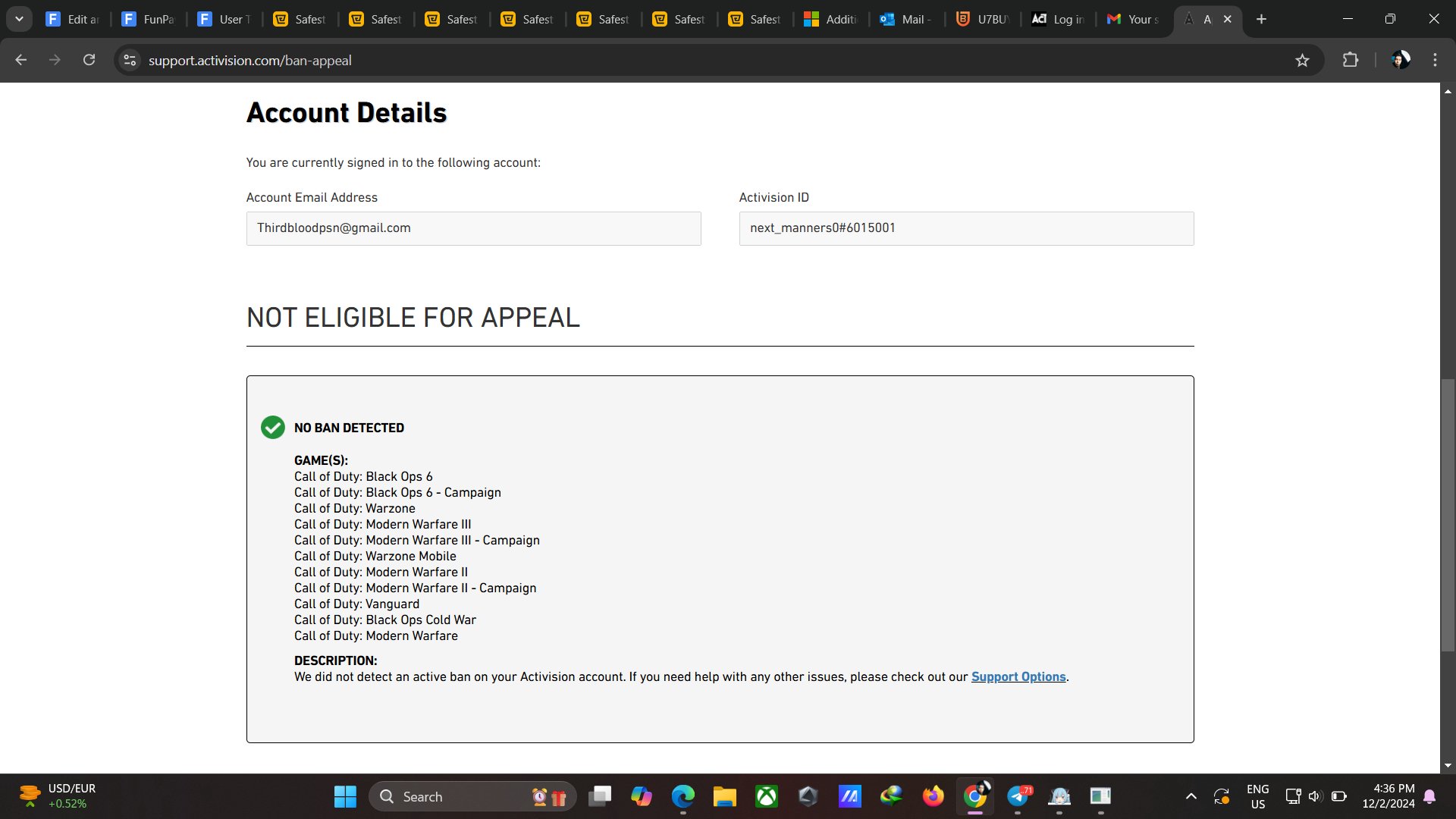Viewport: 1456px width, 819px height.
Task: Open the last running app on taskbar
Action: click(x=1100, y=796)
